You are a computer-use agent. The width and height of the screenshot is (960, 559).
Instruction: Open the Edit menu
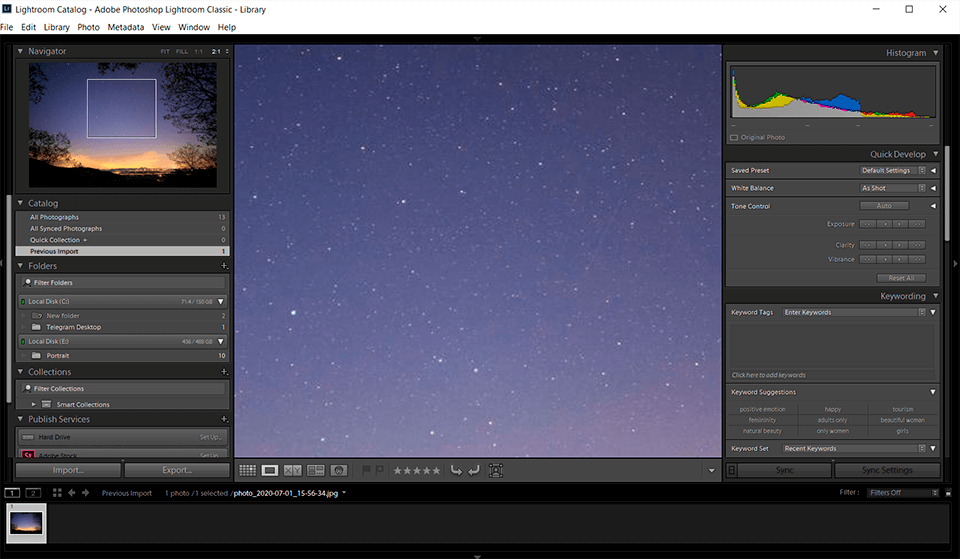pyautogui.click(x=28, y=27)
